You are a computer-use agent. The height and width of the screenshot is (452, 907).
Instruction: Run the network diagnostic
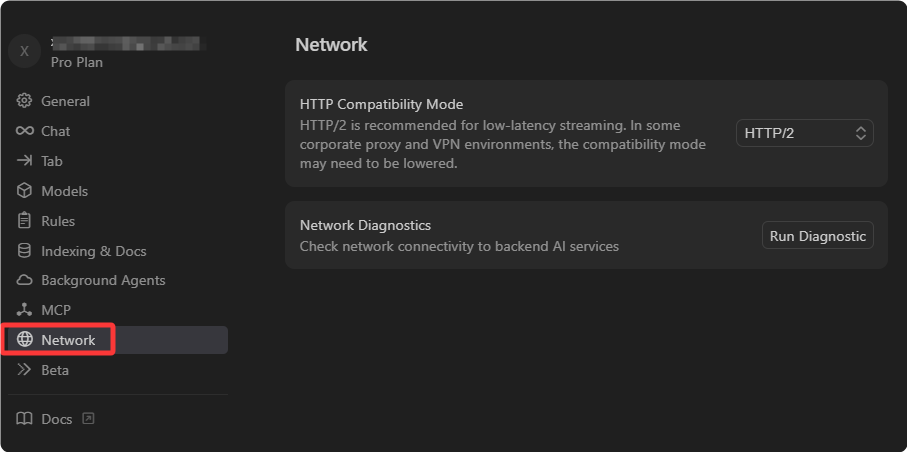[x=817, y=236]
